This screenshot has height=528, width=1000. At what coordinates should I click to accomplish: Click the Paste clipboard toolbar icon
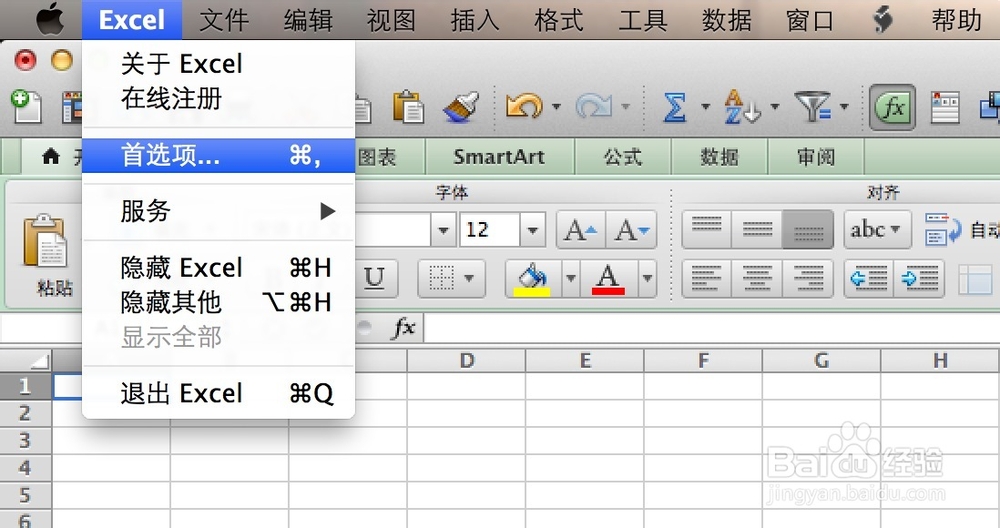(x=408, y=106)
